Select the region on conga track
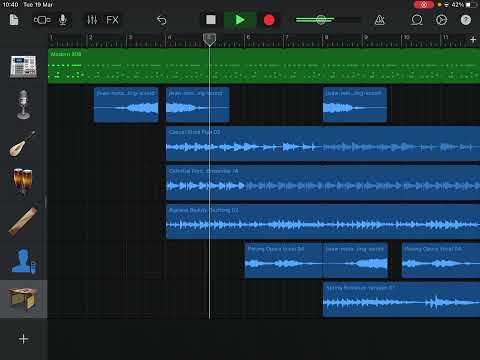The image size is (480, 360). pyautogui.click(x=323, y=182)
